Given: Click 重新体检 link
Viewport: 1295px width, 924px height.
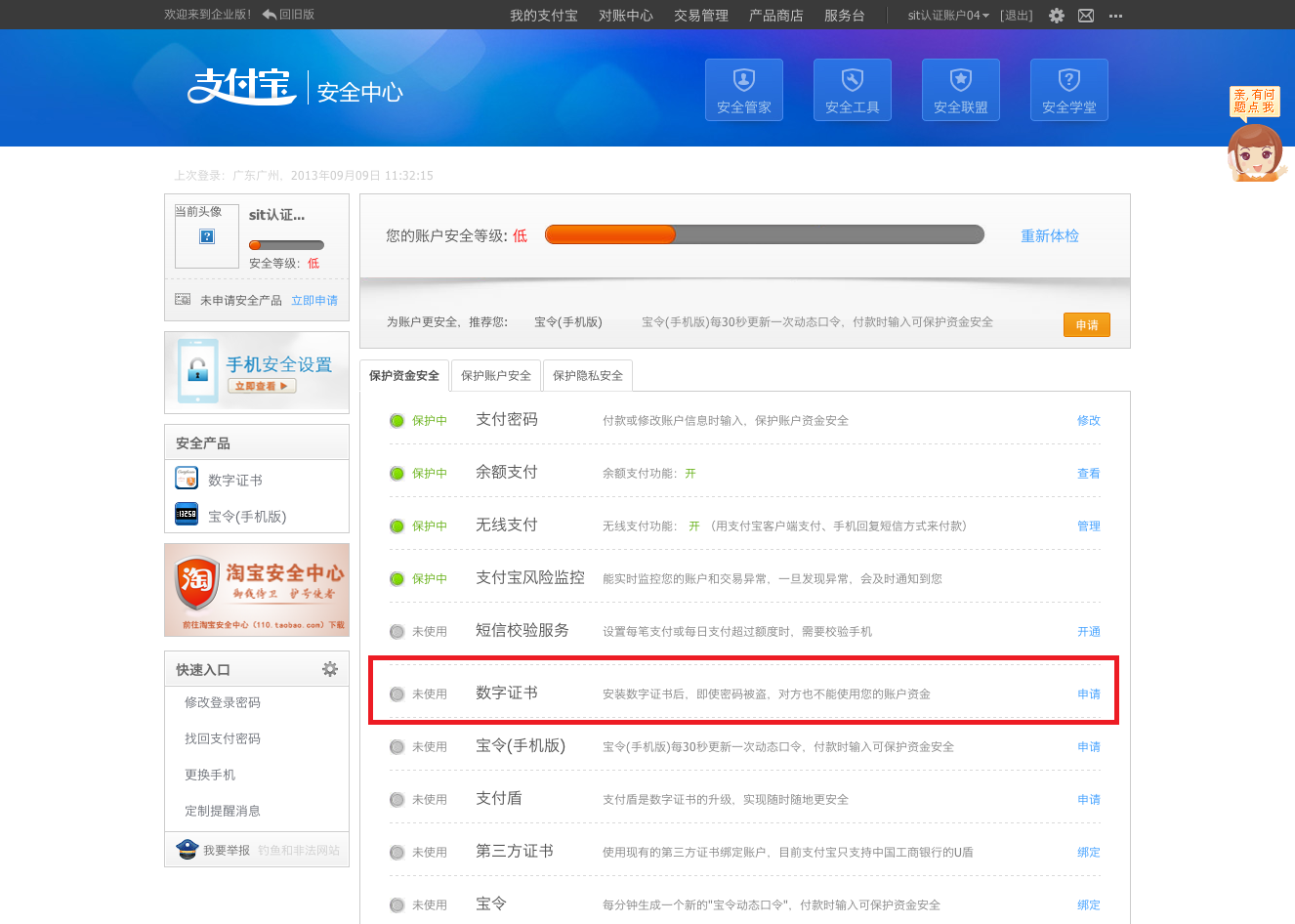Looking at the screenshot, I should pos(1050,235).
